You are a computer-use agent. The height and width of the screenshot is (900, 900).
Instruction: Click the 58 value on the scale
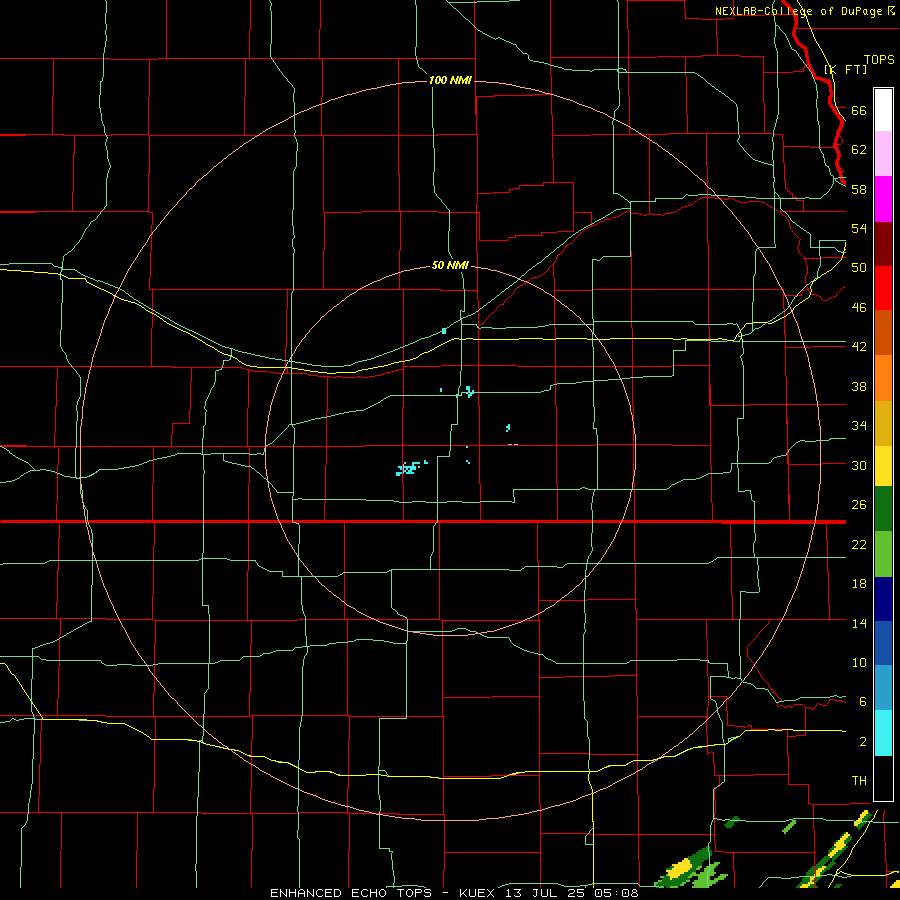(859, 189)
